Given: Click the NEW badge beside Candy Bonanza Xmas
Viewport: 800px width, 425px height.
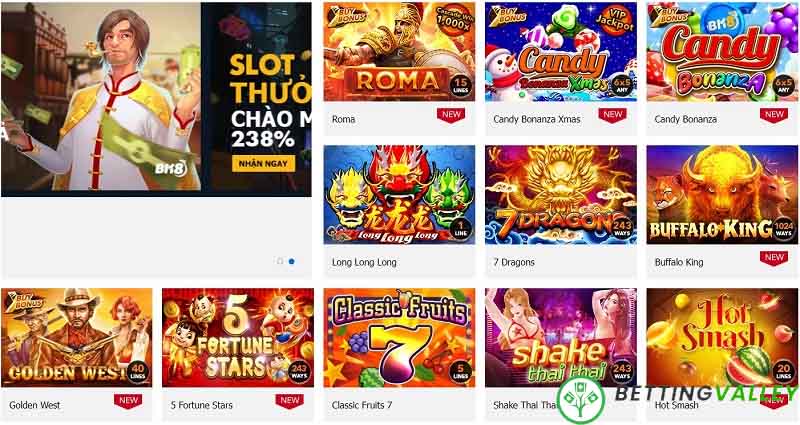Looking at the screenshot, I should tap(613, 115).
